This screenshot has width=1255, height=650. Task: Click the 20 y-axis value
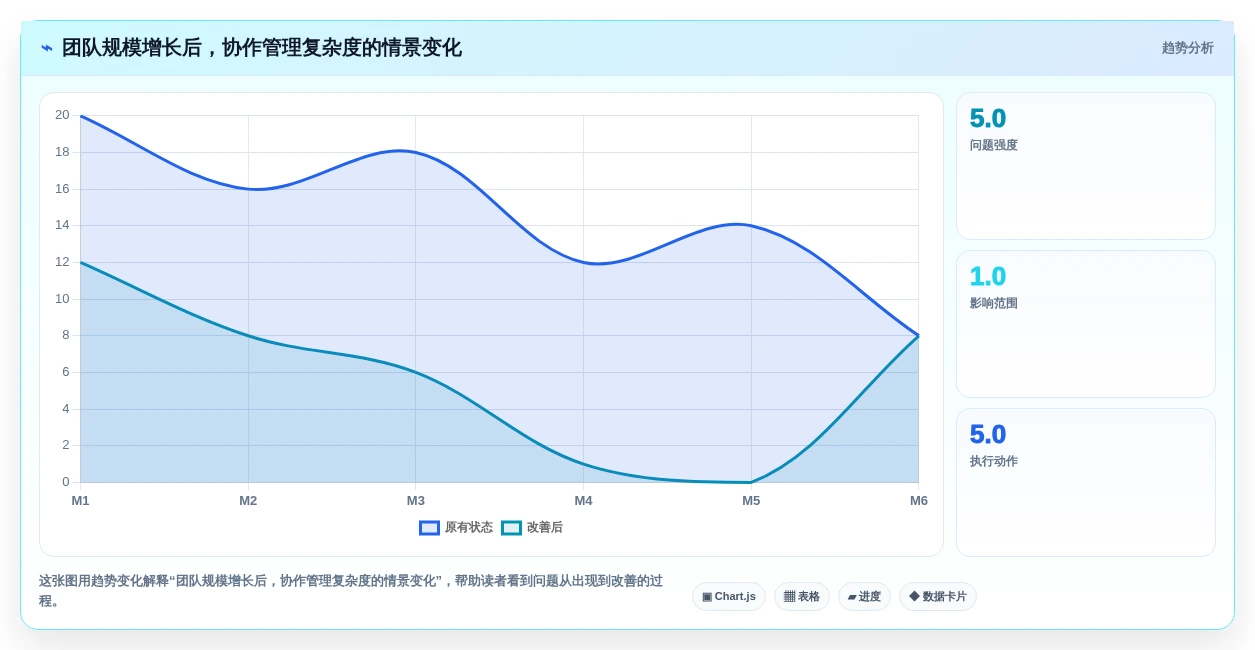[62, 115]
